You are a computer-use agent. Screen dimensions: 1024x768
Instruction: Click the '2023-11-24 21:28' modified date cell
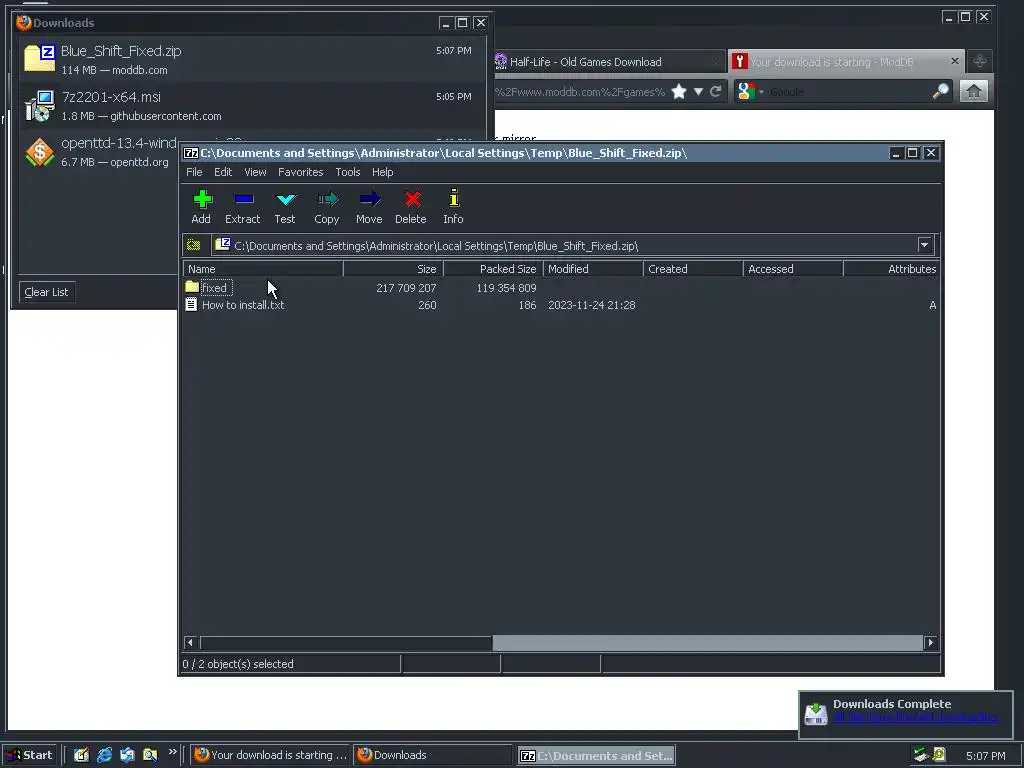pyautogui.click(x=592, y=305)
